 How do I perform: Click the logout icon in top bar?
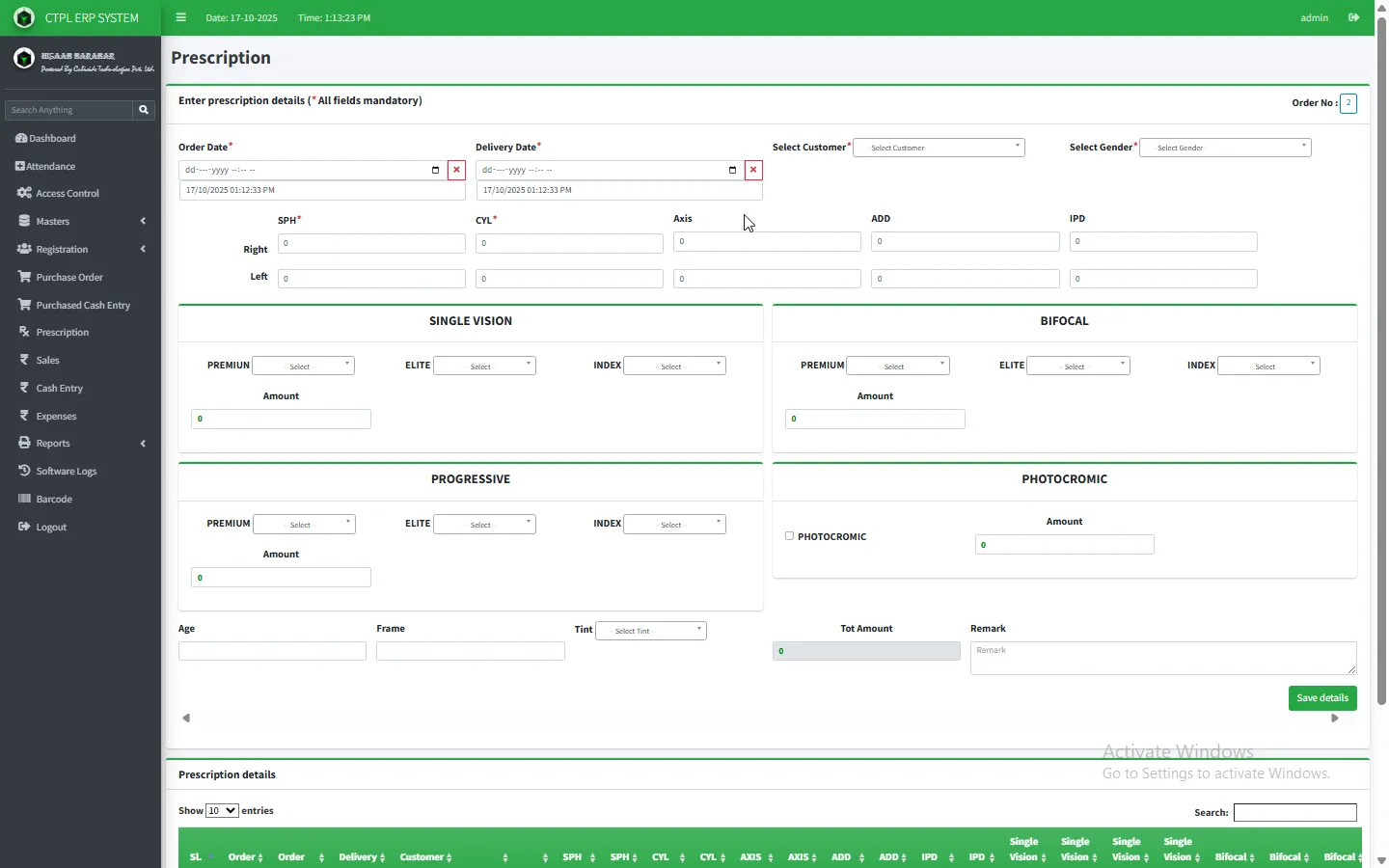click(1354, 17)
